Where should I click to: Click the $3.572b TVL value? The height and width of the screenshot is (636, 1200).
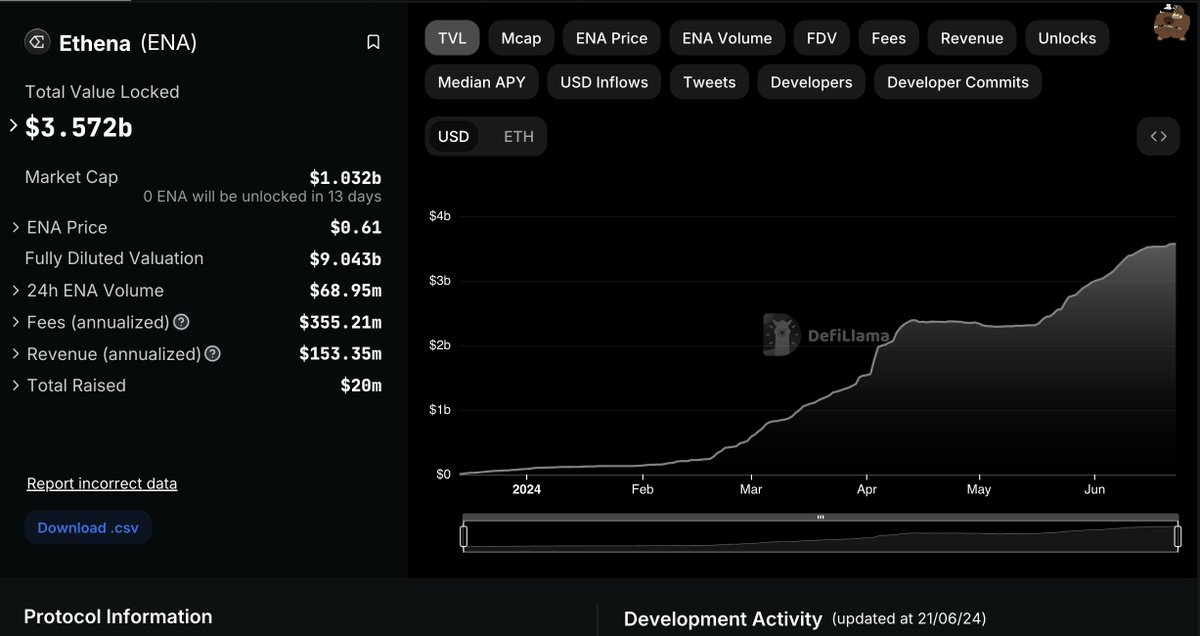click(79, 128)
